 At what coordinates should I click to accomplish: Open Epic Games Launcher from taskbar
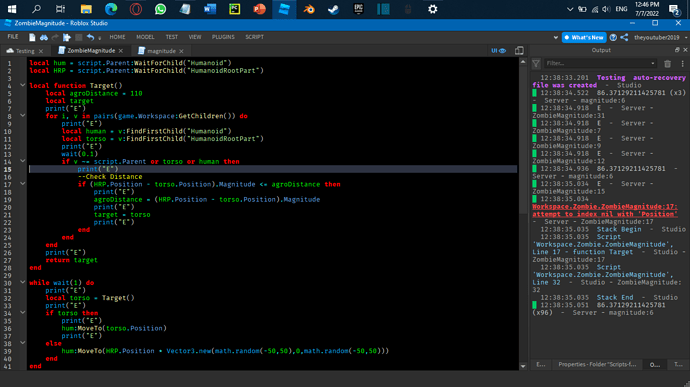point(358,9)
